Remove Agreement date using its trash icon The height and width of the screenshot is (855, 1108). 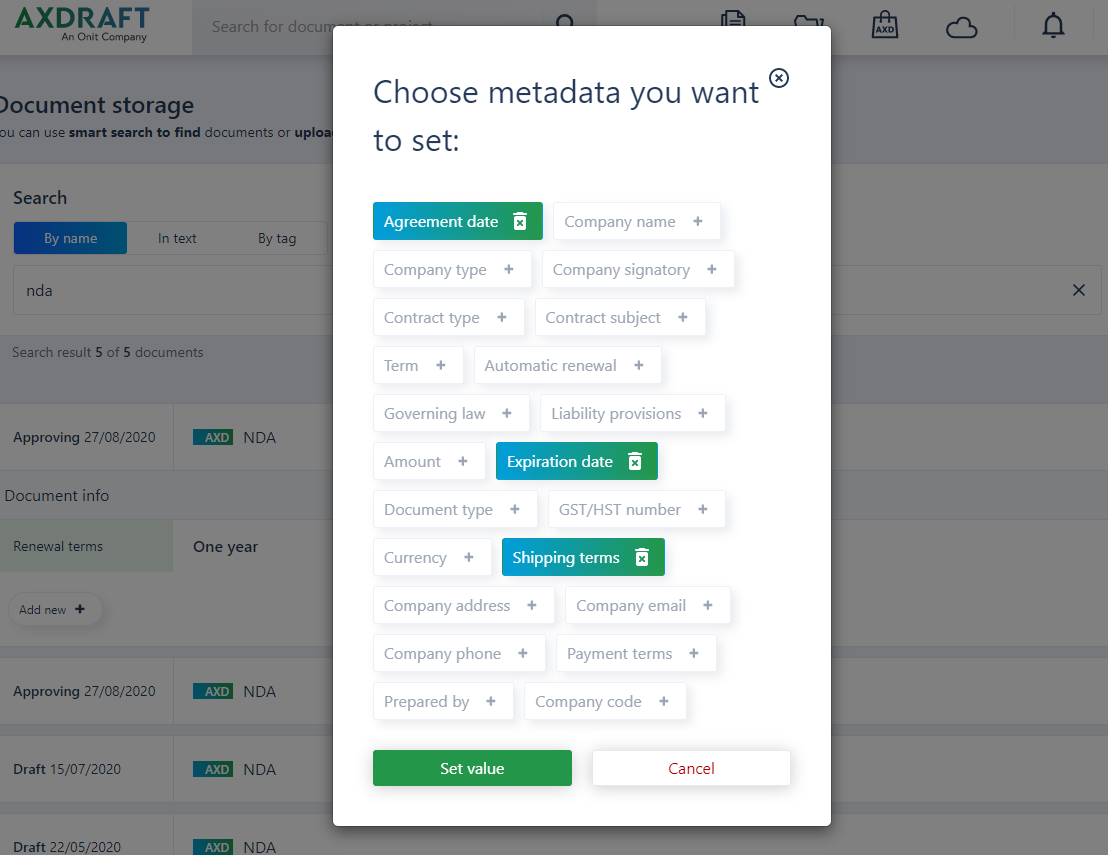[x=520, y=221]
